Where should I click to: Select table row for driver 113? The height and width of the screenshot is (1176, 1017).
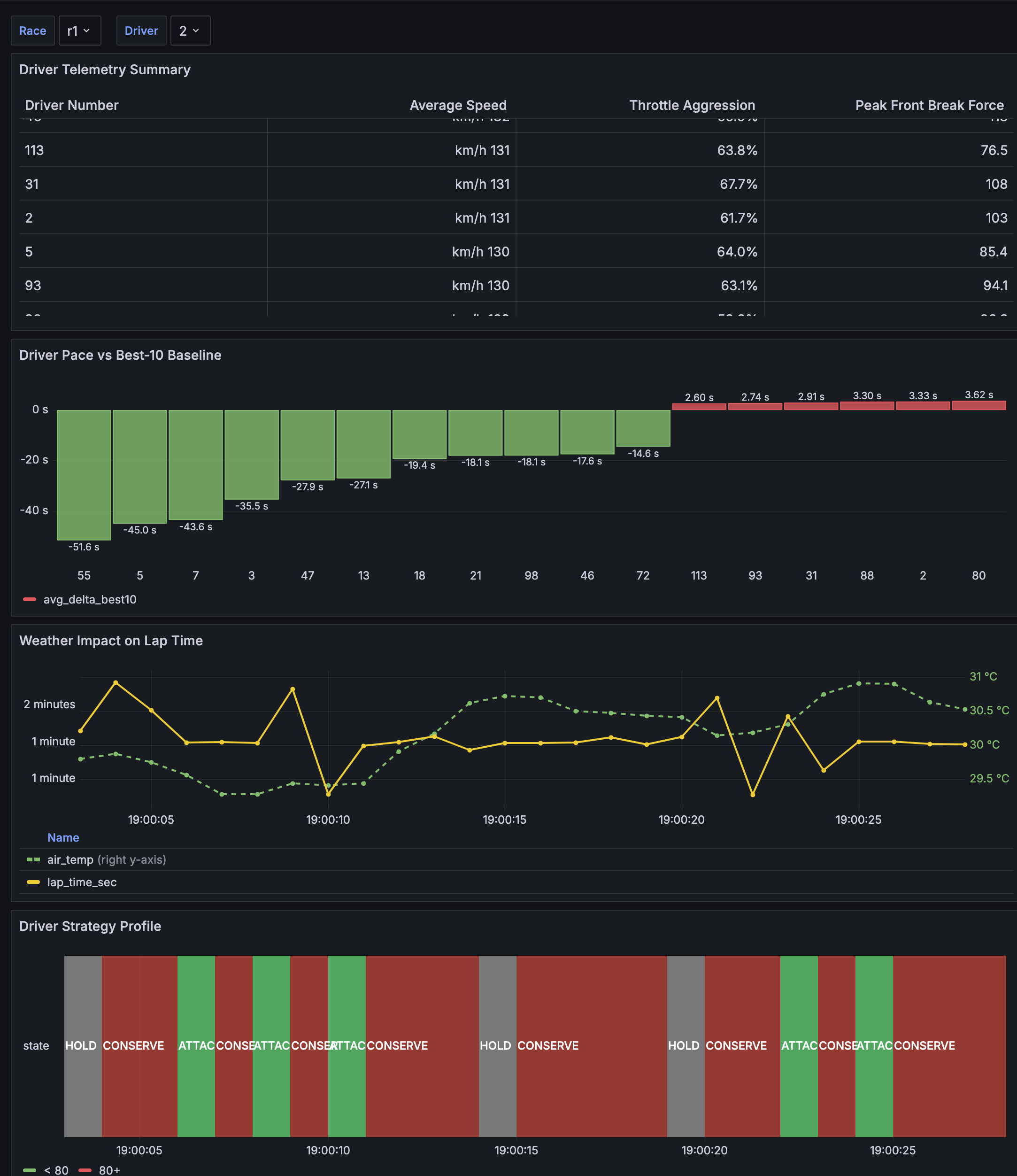point(34,150)
